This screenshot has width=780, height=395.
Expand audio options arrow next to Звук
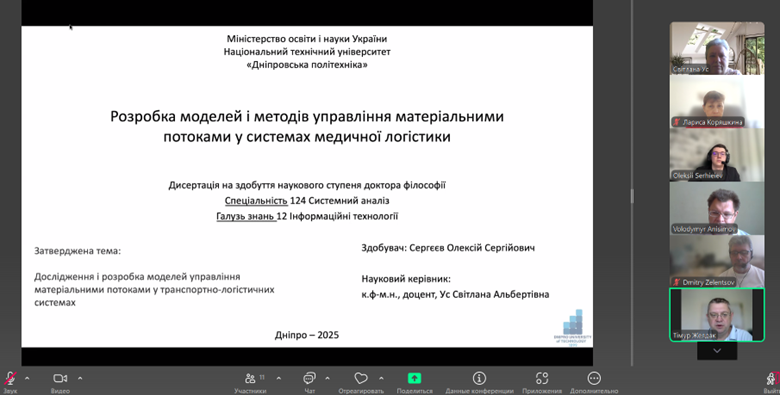[27, 379]
